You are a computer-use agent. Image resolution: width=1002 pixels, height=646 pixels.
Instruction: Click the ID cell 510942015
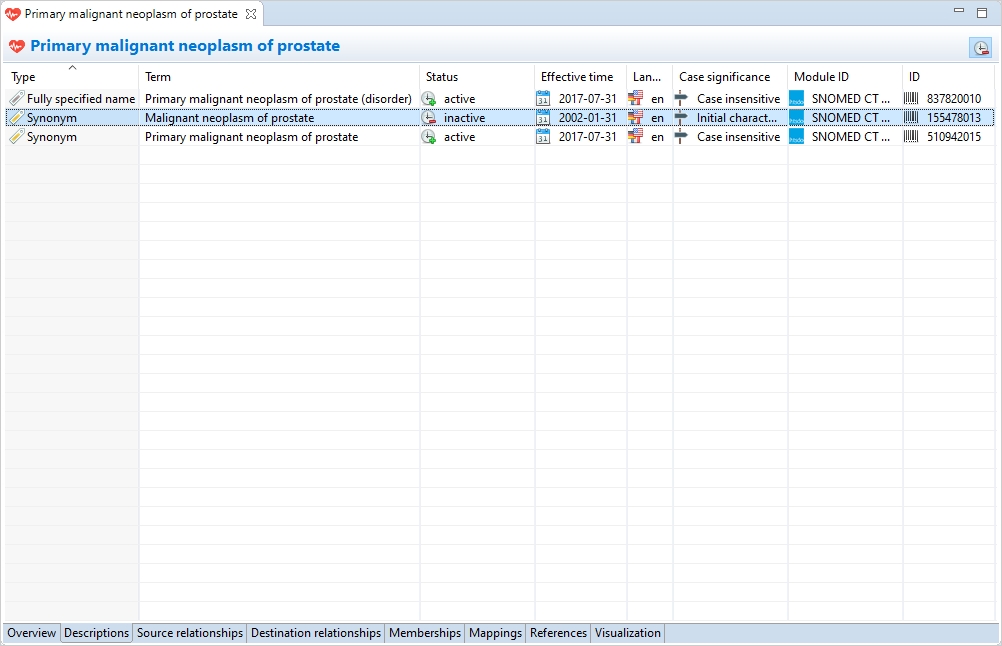pos(953,137)
